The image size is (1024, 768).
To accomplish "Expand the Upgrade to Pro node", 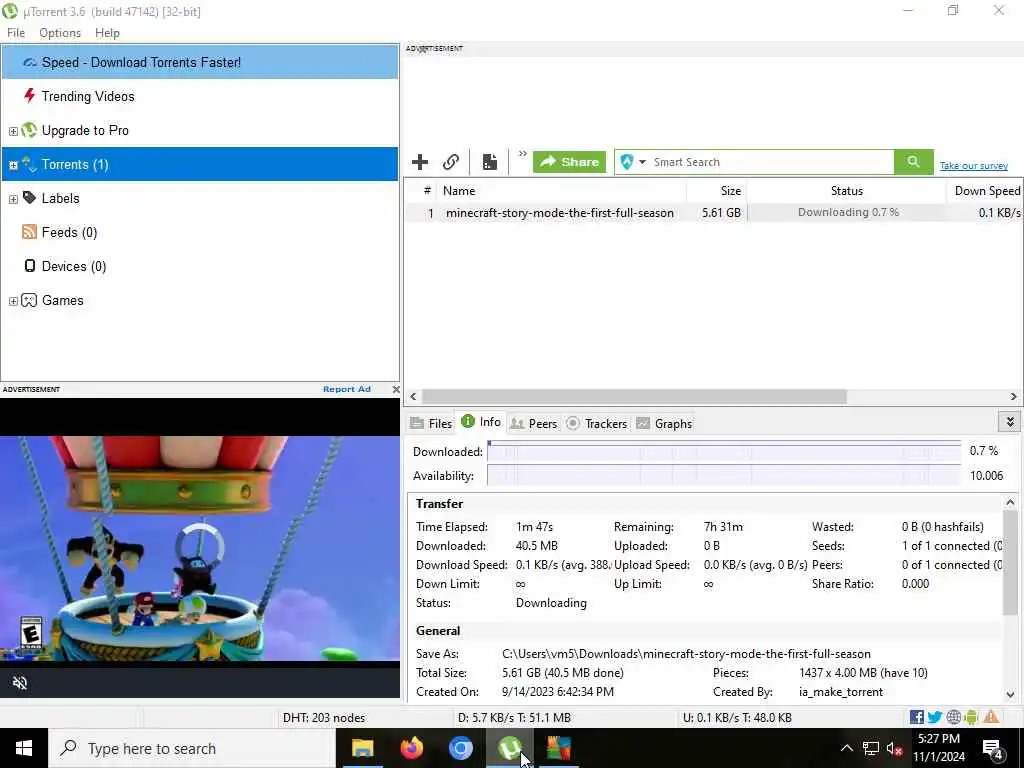I will tap(13, 131).
